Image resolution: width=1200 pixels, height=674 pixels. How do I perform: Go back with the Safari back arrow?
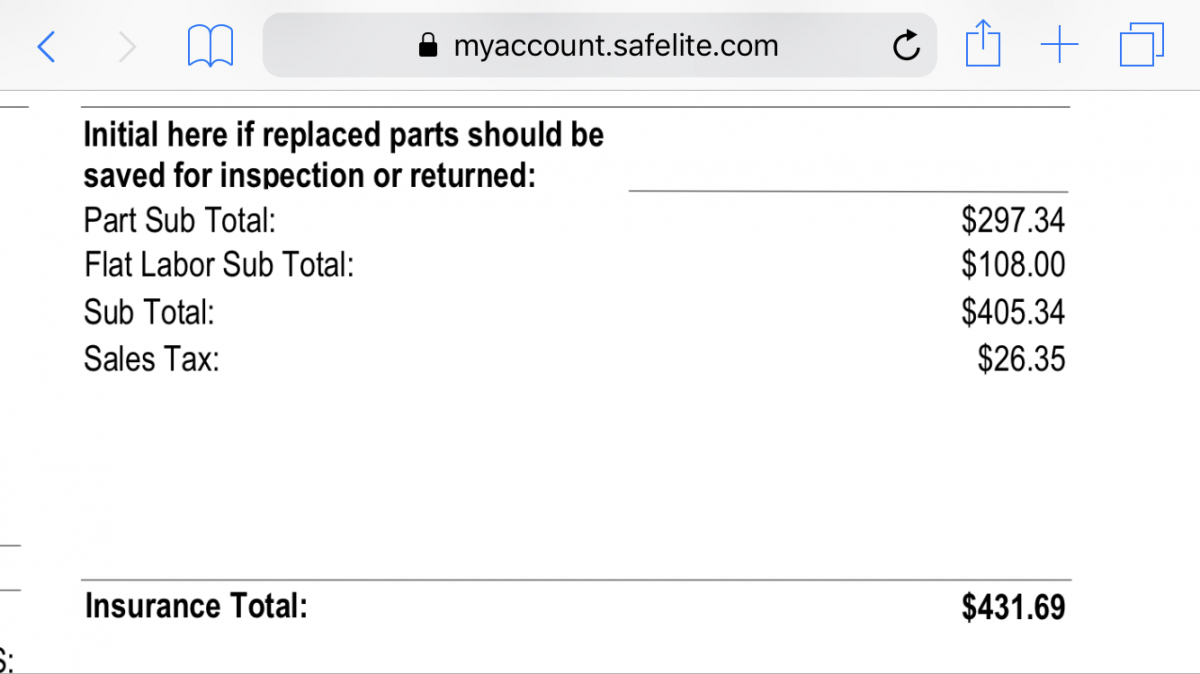(x=45, y=46)
